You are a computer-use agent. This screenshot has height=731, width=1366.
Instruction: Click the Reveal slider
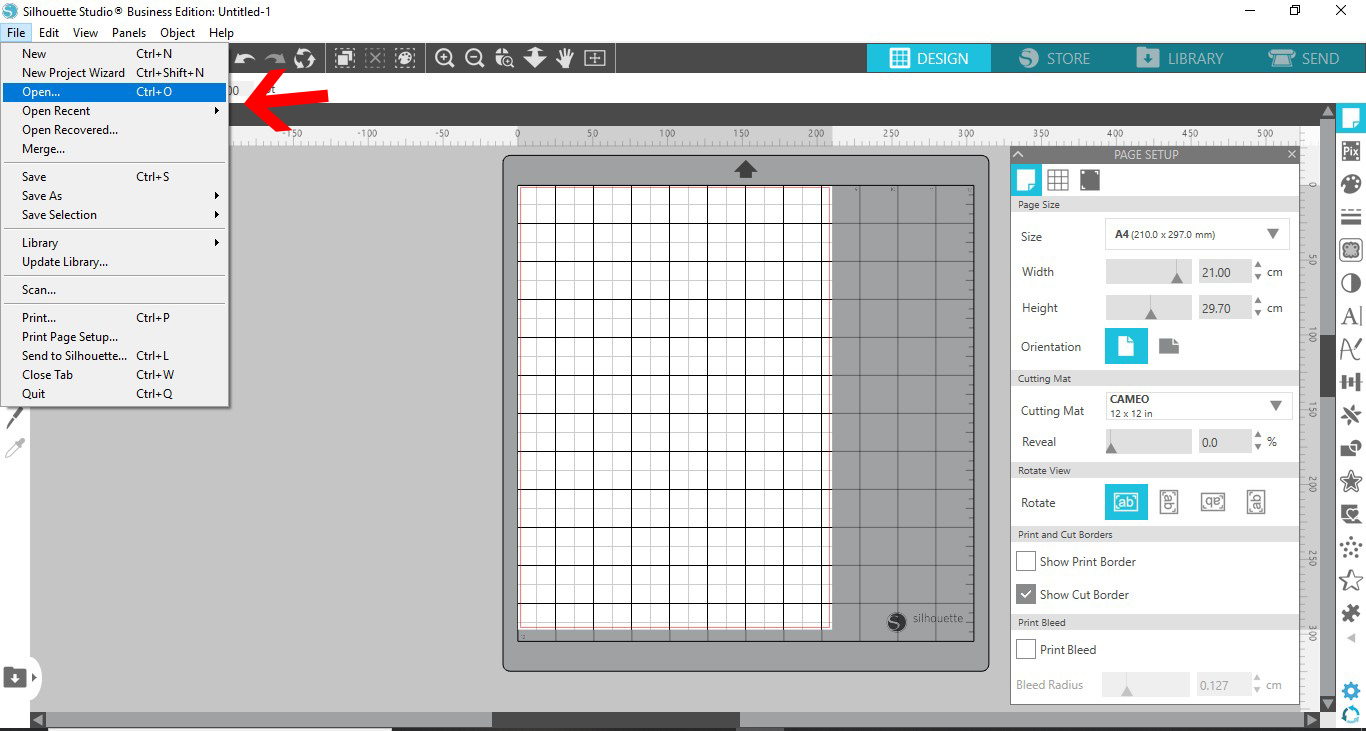[1148, 442]
